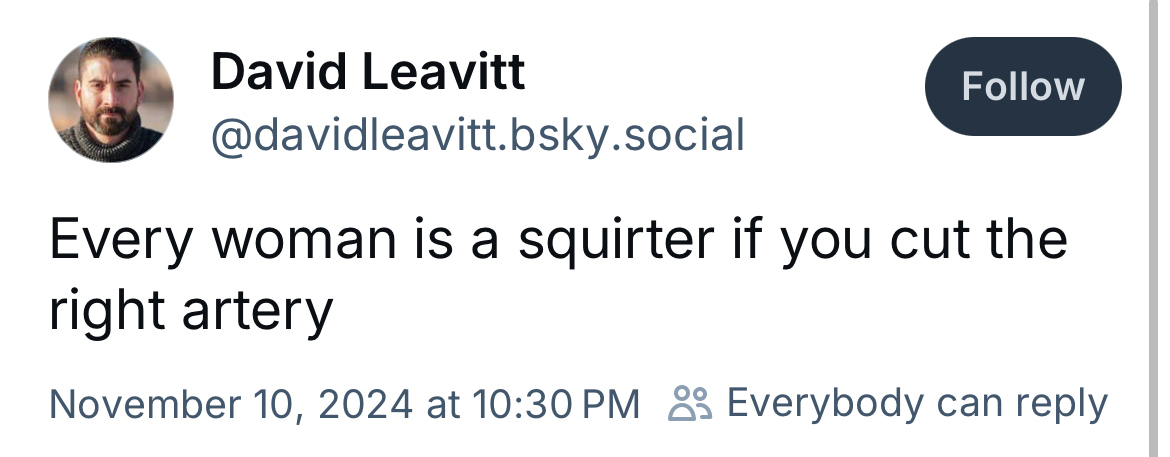Screen dimensions: 1170x457
Task: Click the post's second line "right artery"
Action: point(190,311)
